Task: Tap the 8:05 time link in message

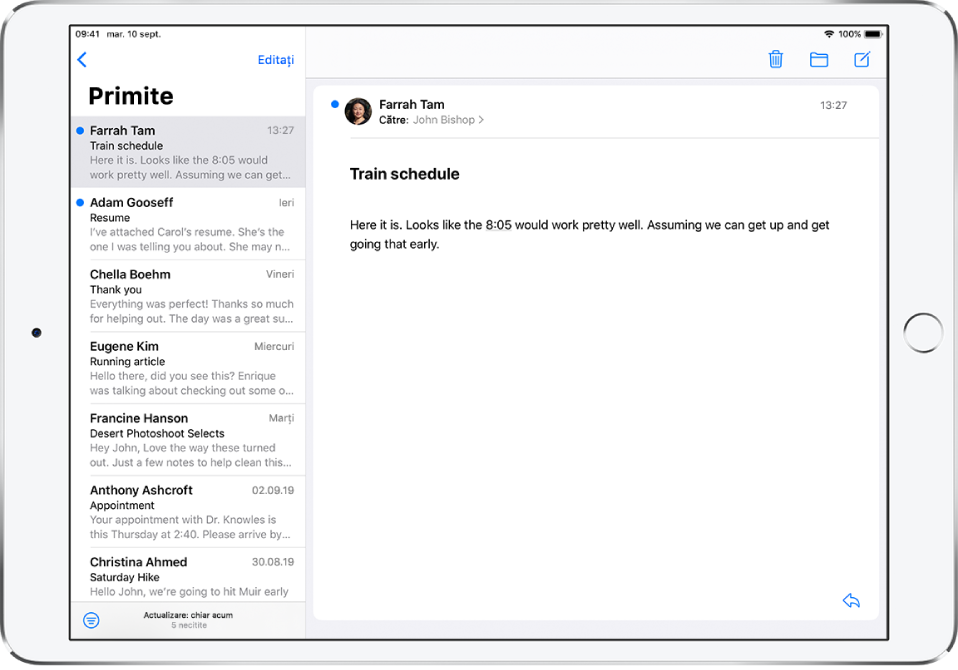Action: click(498, 225)
